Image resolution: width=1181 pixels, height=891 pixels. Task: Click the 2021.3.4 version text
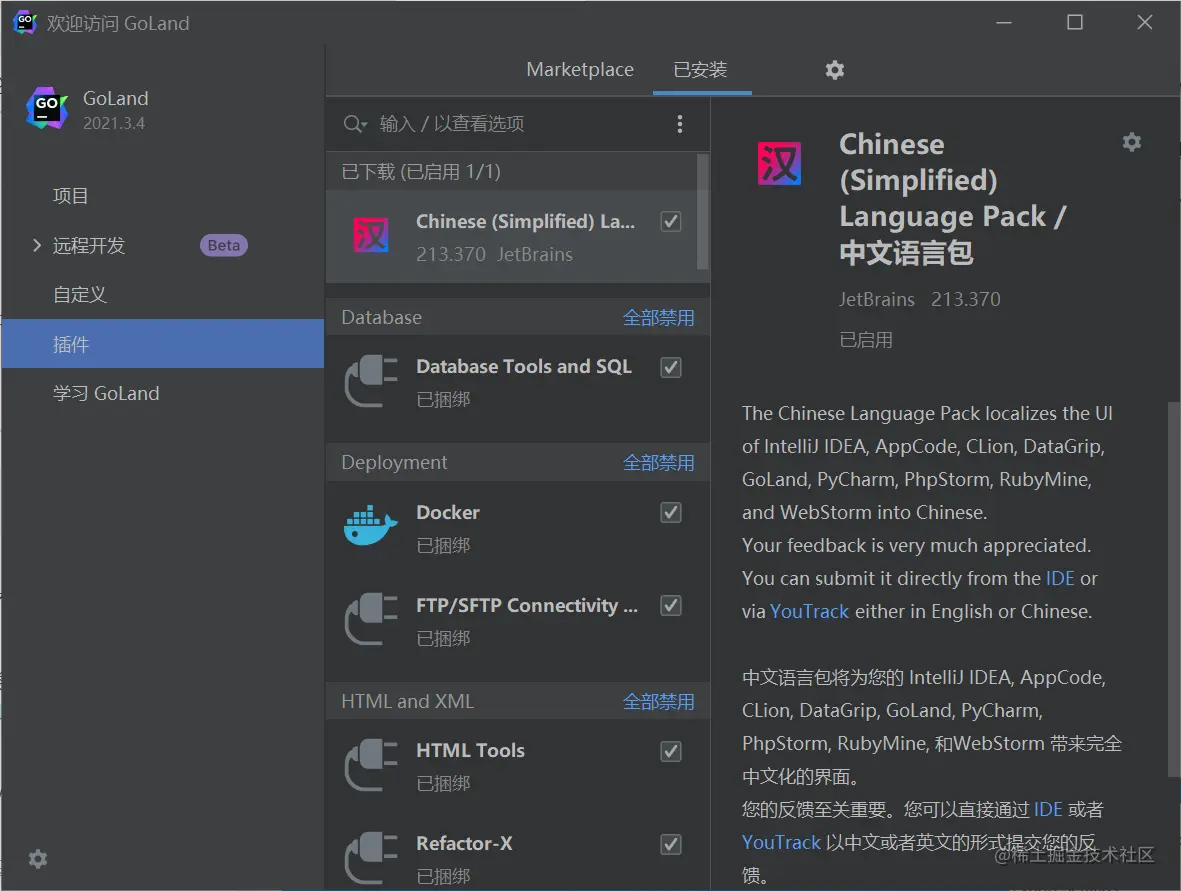click(x=114, y=124)
